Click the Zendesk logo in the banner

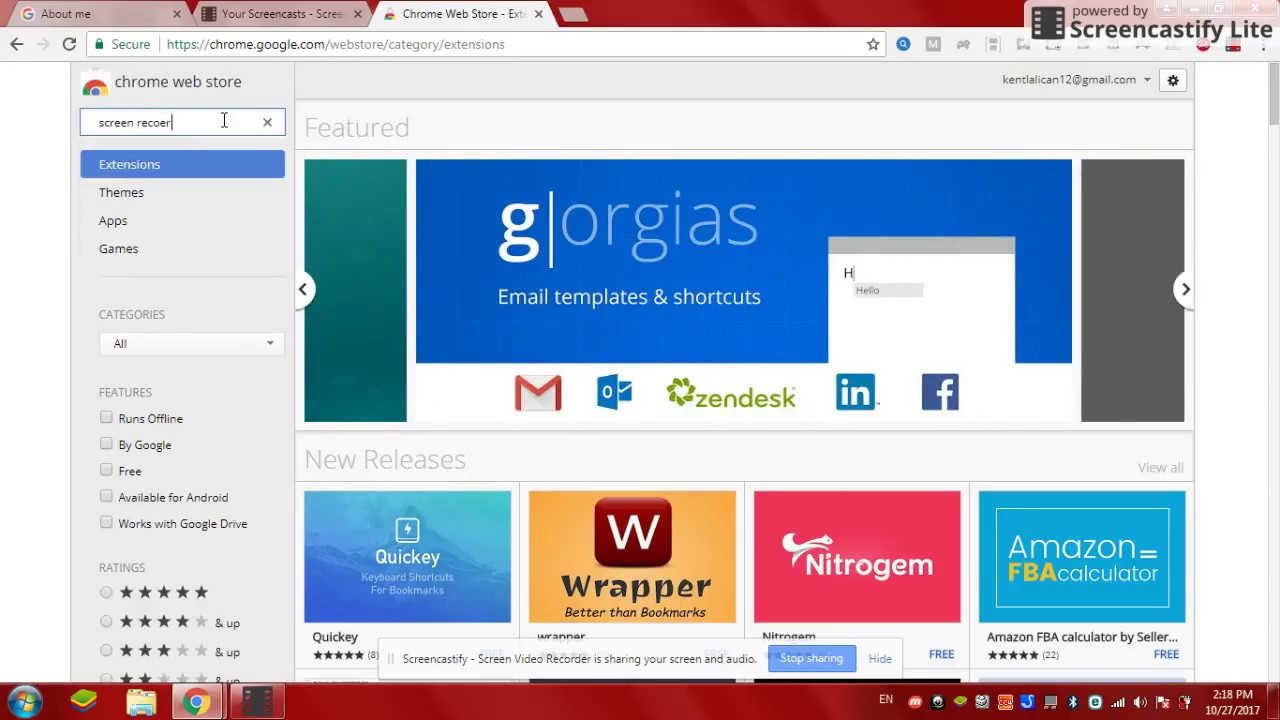(731, 393)
